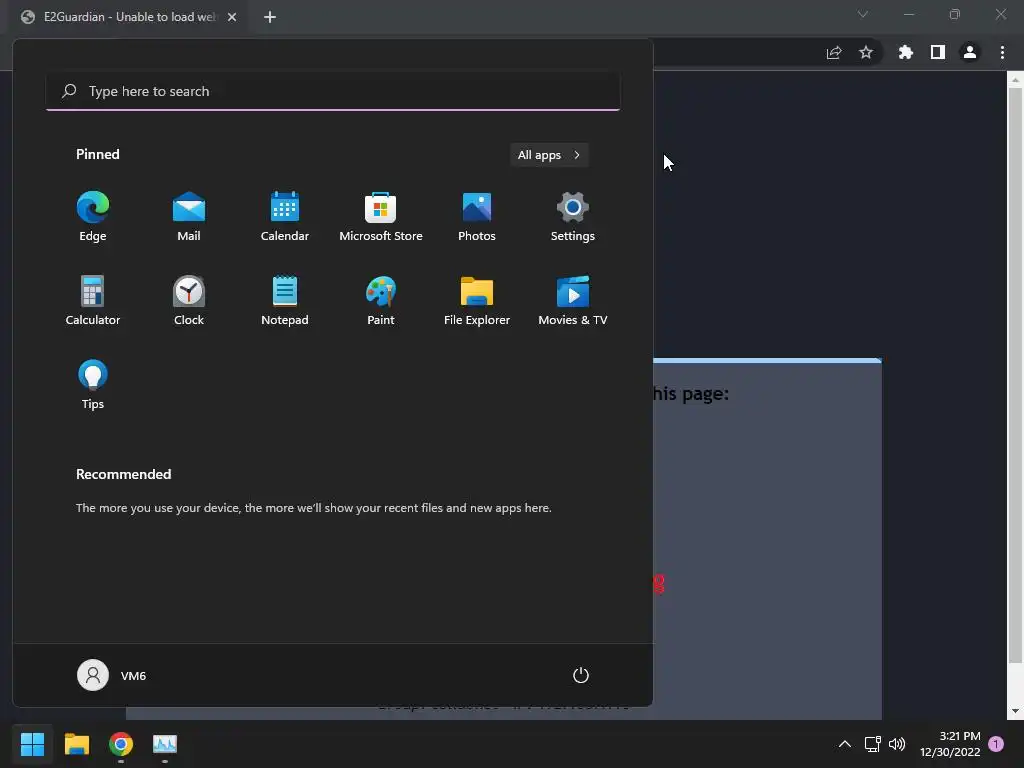1024x768 pixels.
Task: Launch Movies & TV app
Action: coord(573,301)
